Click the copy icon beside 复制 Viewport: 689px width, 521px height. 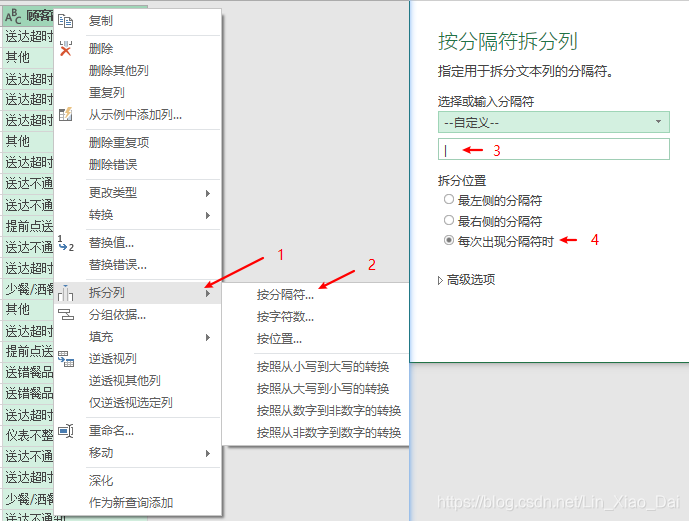[65, 21]
